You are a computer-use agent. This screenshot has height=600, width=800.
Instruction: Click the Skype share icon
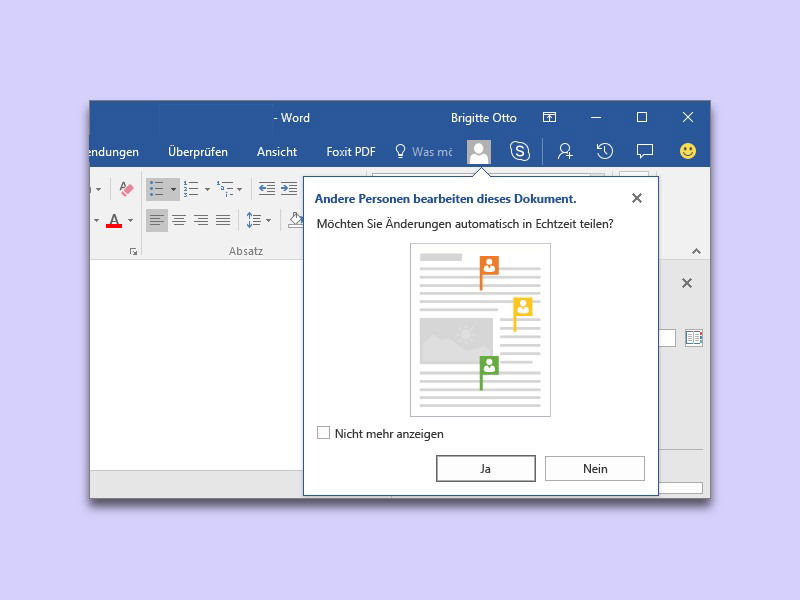[x=519, y=151]
